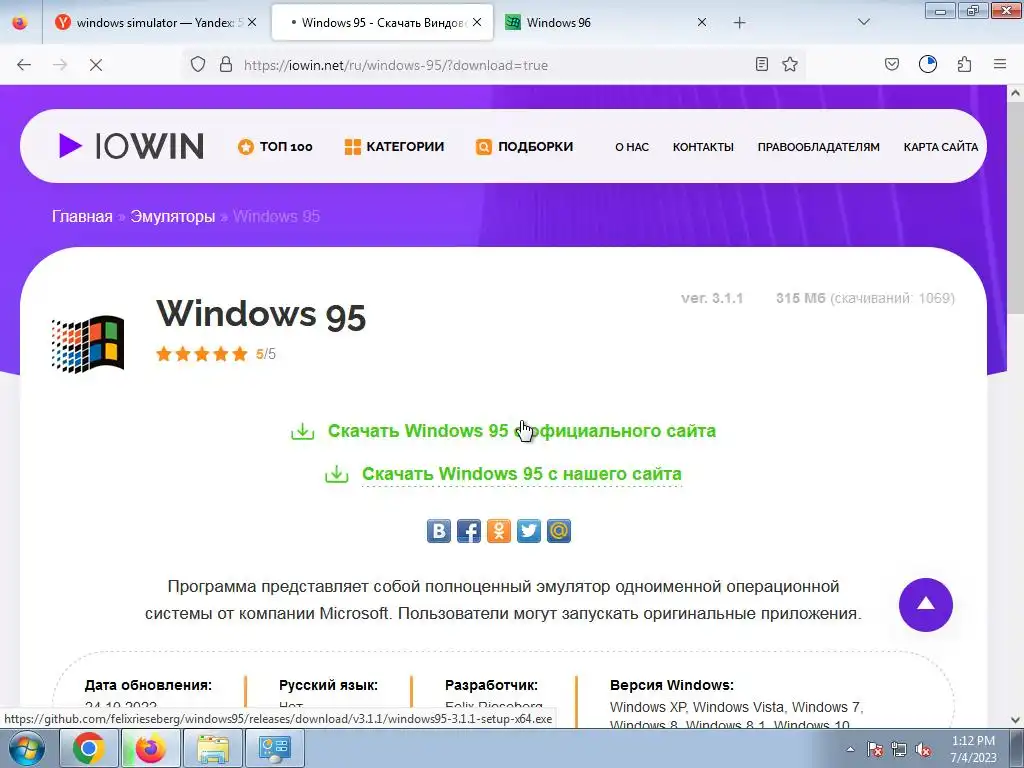
Task: Open the ТОП 100 menu item
Action: point(275,147)
